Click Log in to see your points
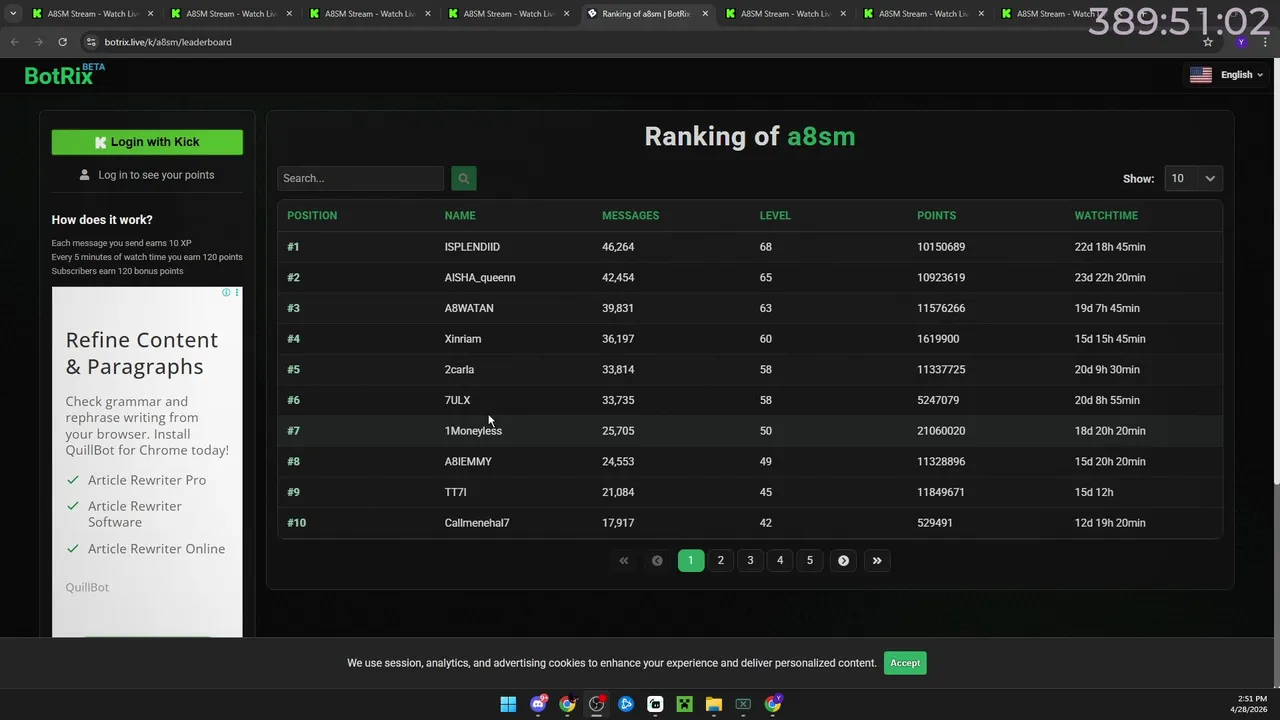Image resolution: width=1280 pixels, height=720 pixels. pos(147,175)
